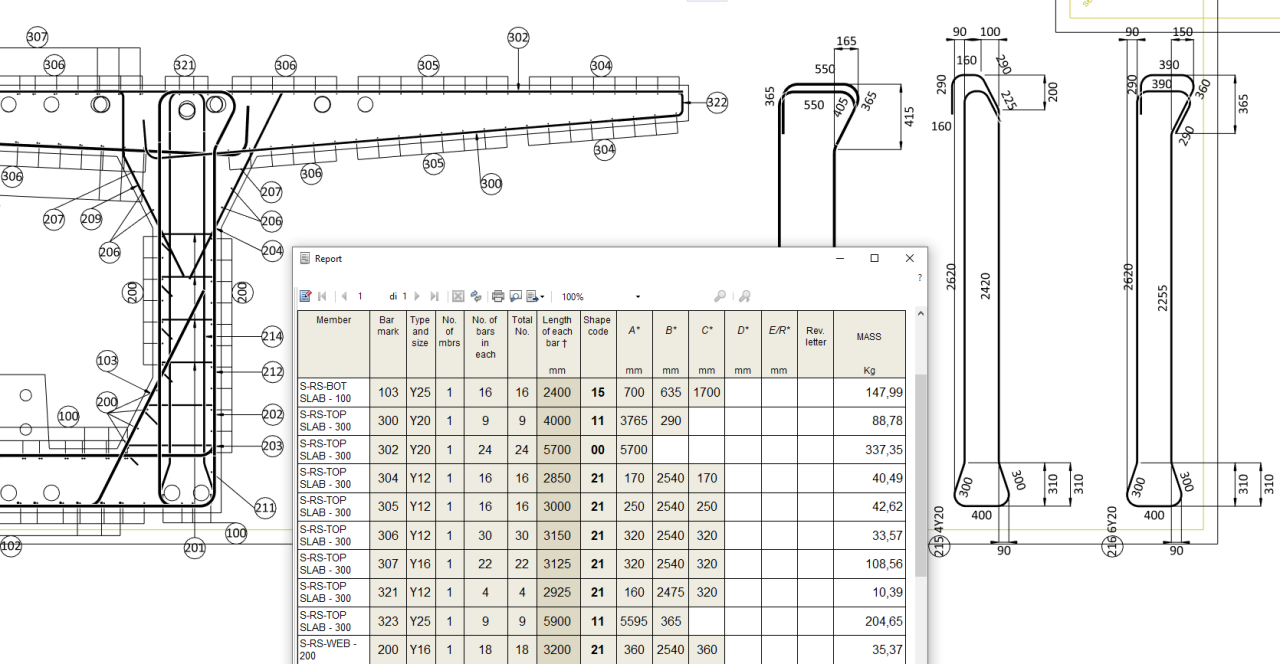
Task: Select bar mark 302 row cell
Action: tap(387, 450)
